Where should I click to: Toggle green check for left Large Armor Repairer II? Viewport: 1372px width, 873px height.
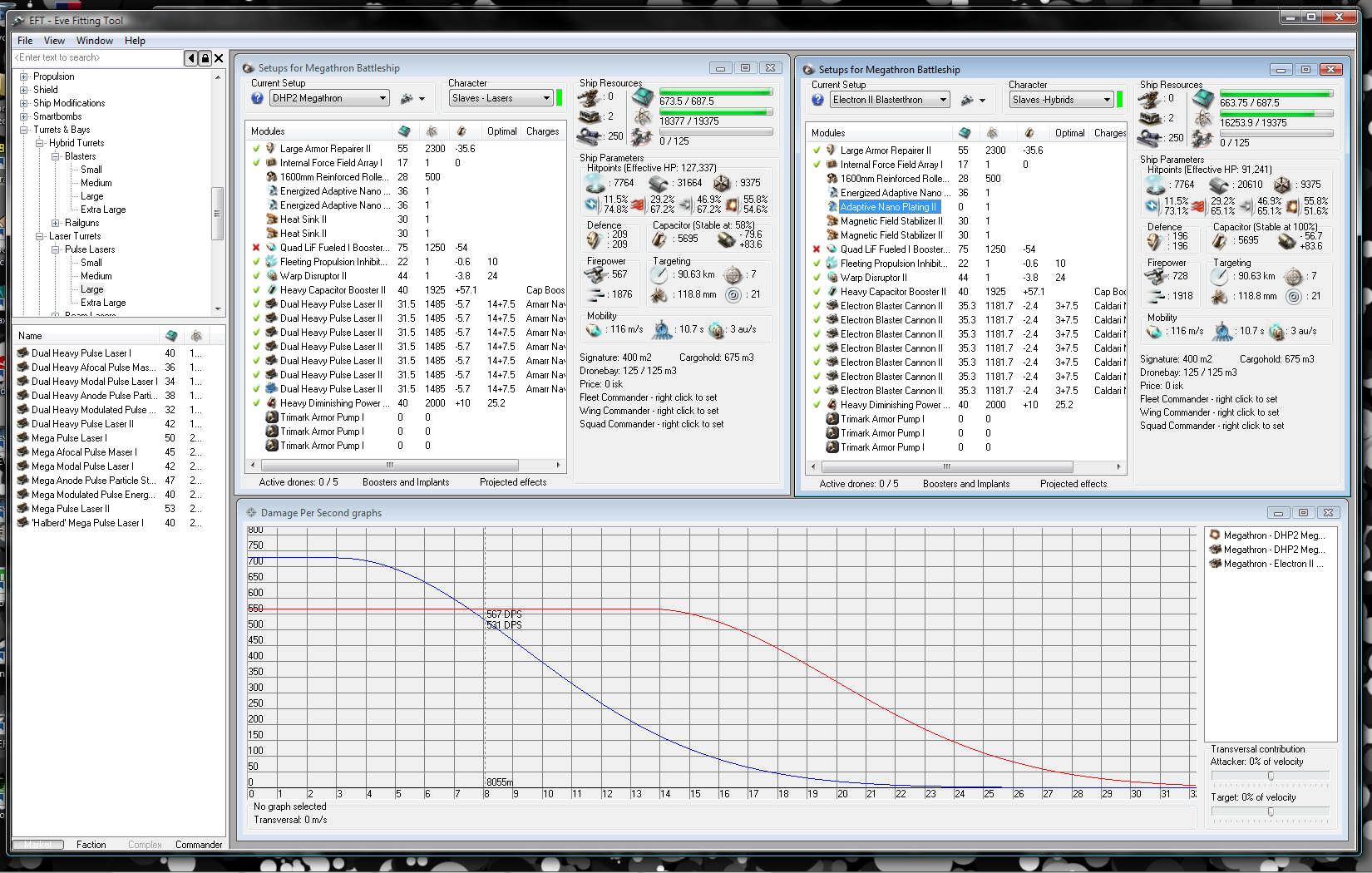click(x=256, y=149)
